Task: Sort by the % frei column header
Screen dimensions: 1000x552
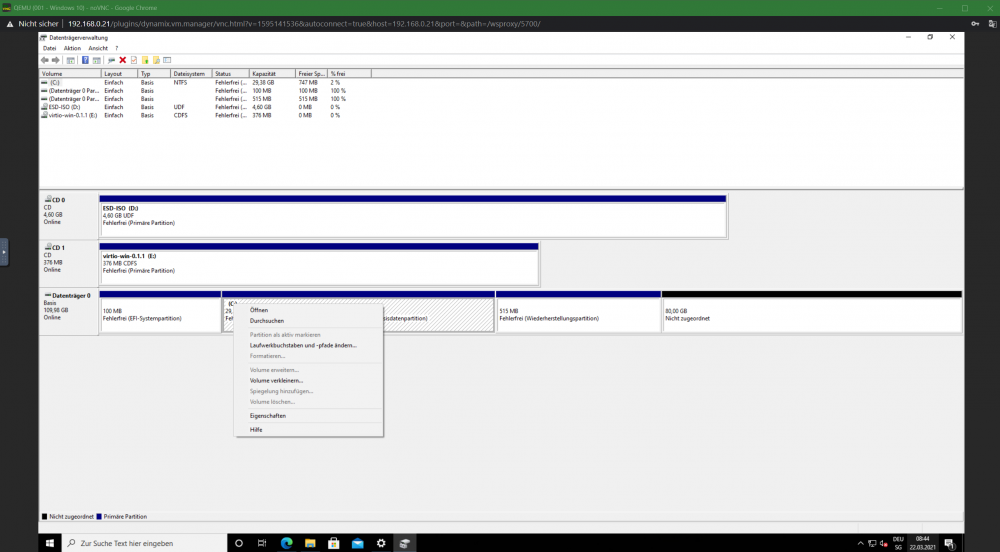Action: 349,74
